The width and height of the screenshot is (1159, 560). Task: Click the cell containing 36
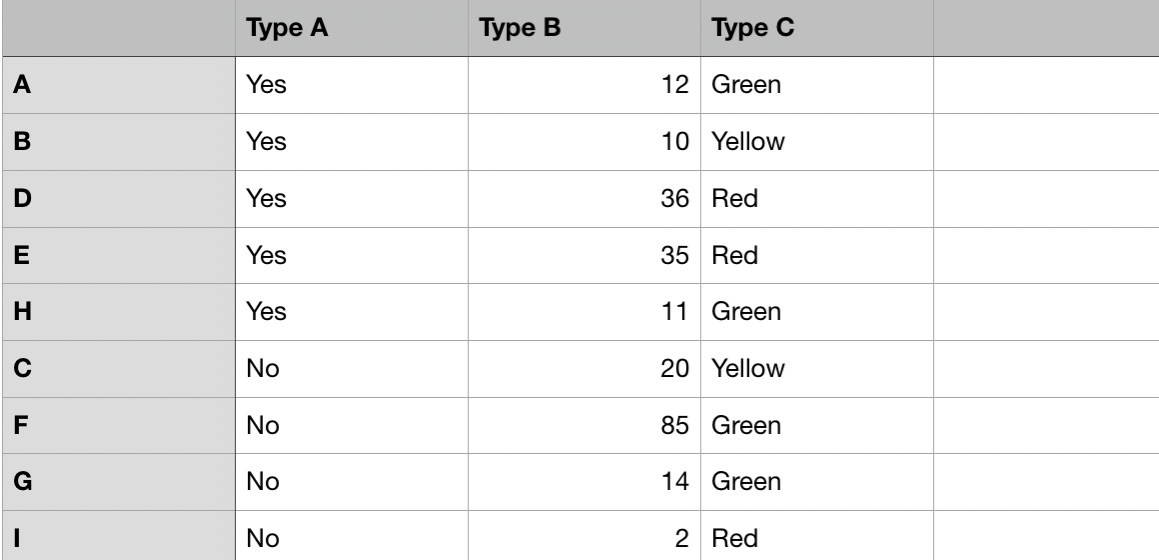tap(584, 199)
